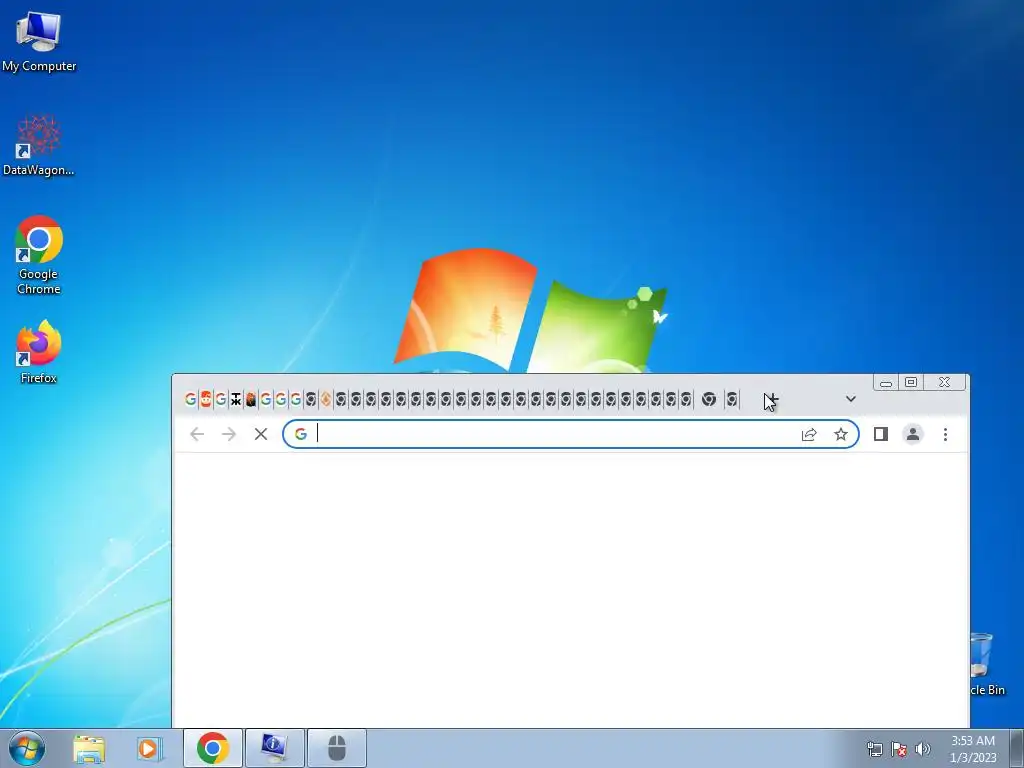The image size is (1024, 768).
Task: Switch to the tab with the brown figure favicon
Action: (251, 399)
